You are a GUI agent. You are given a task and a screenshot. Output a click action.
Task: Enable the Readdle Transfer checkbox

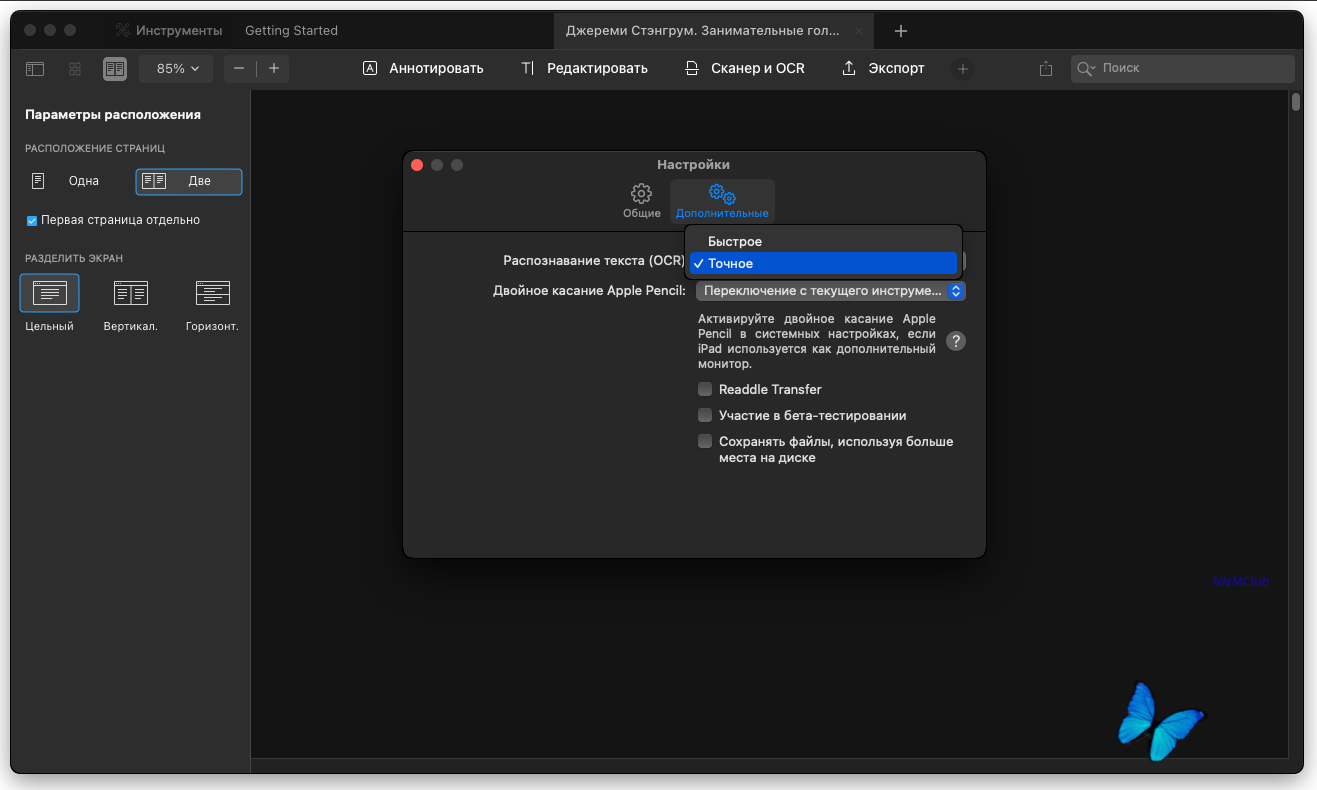tap(705, 389)
